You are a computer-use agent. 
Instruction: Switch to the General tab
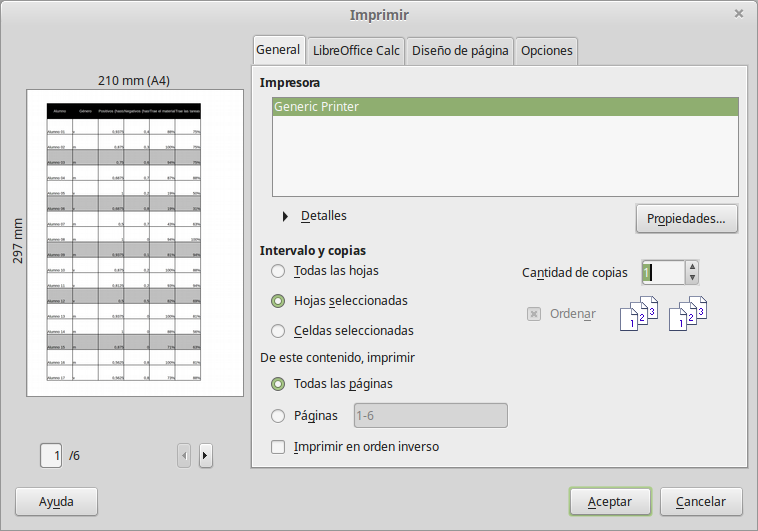[x=278, y=50]
